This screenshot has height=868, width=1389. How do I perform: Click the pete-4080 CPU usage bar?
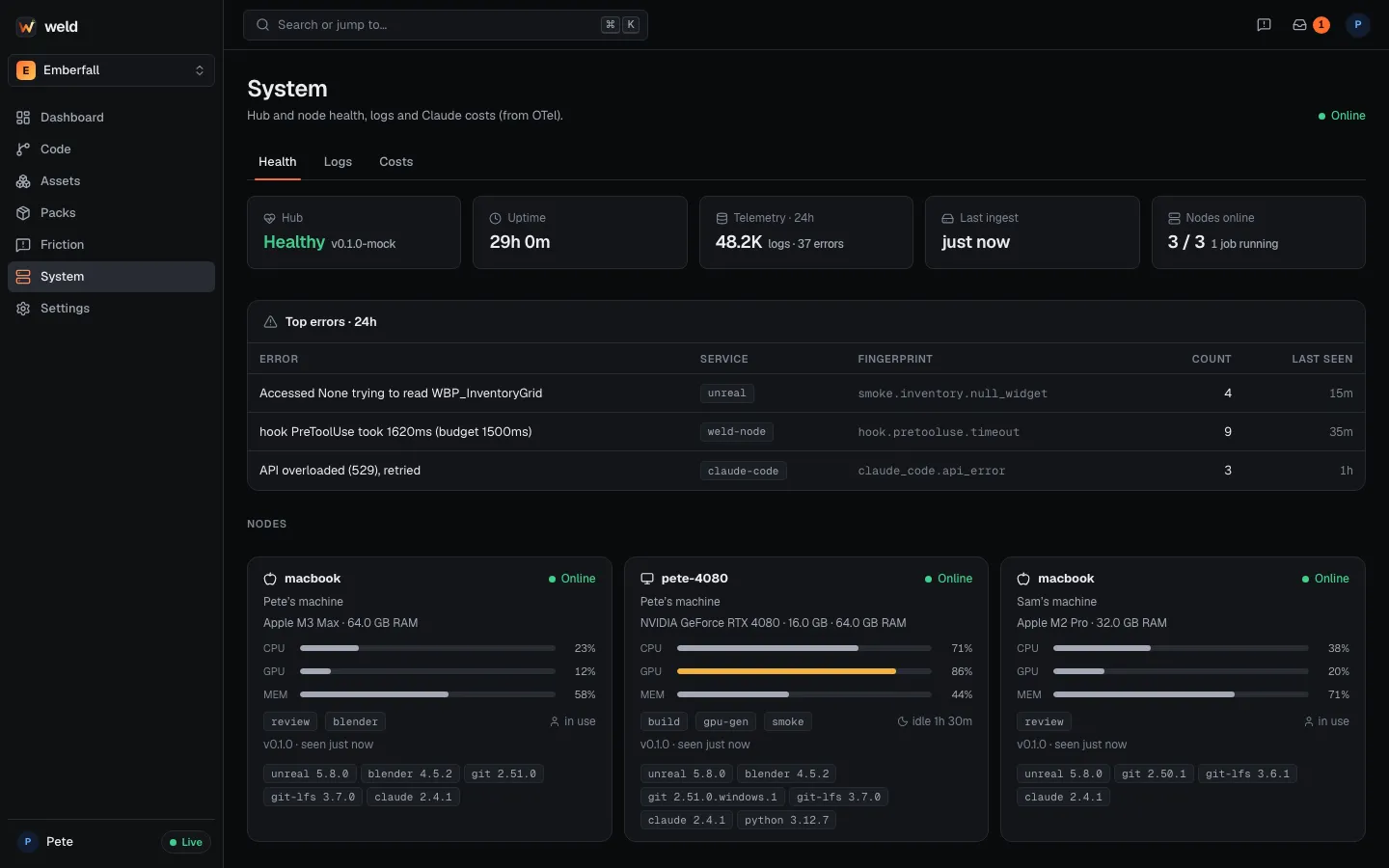[x=804, y=648]
